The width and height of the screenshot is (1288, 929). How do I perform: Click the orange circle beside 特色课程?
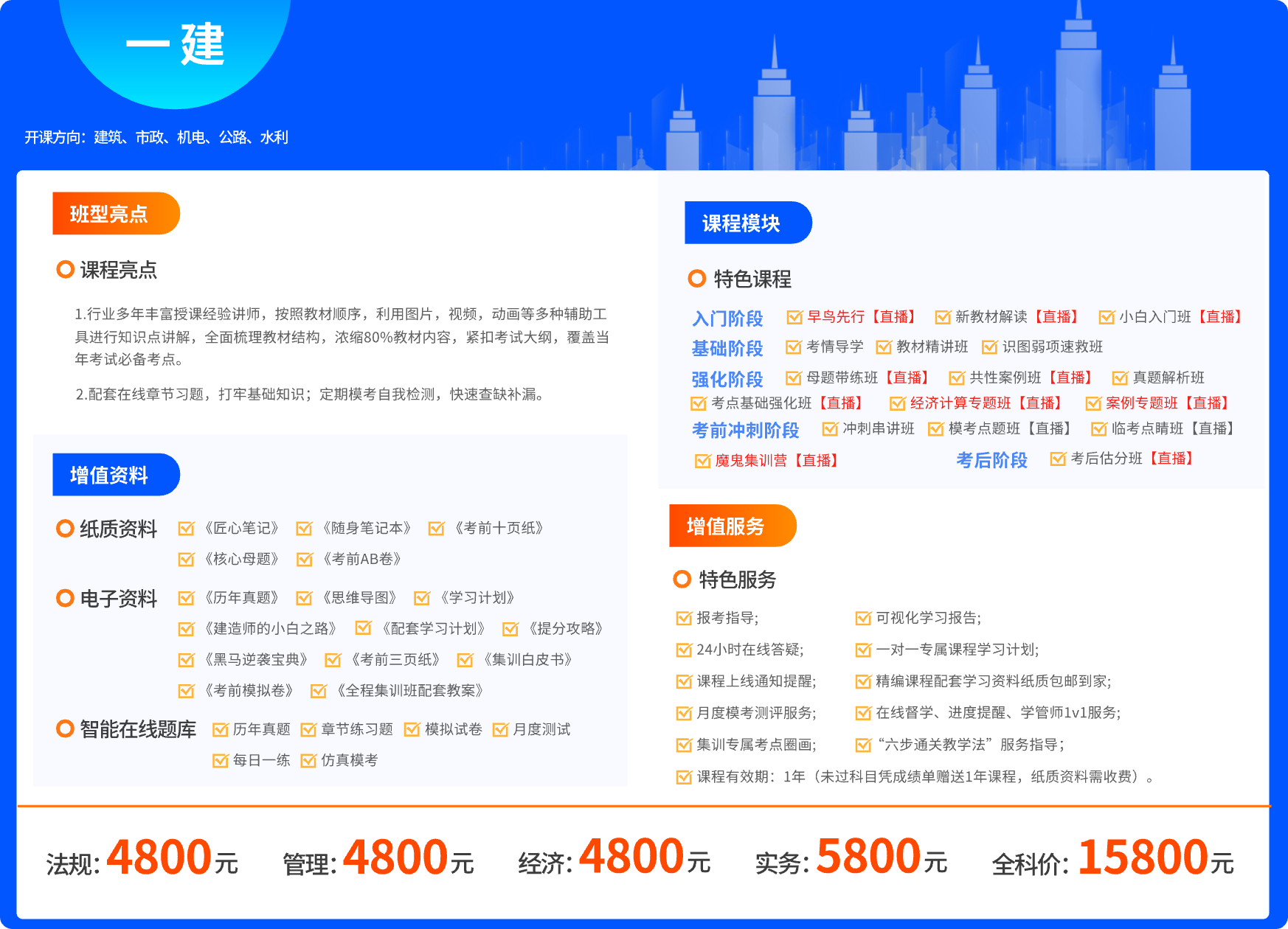(x=696, y=279)
